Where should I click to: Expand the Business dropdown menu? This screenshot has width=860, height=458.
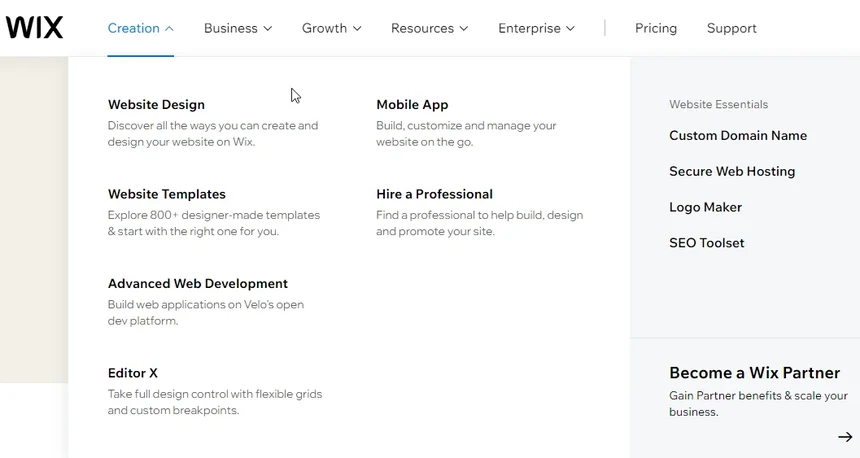coord(238,28)
